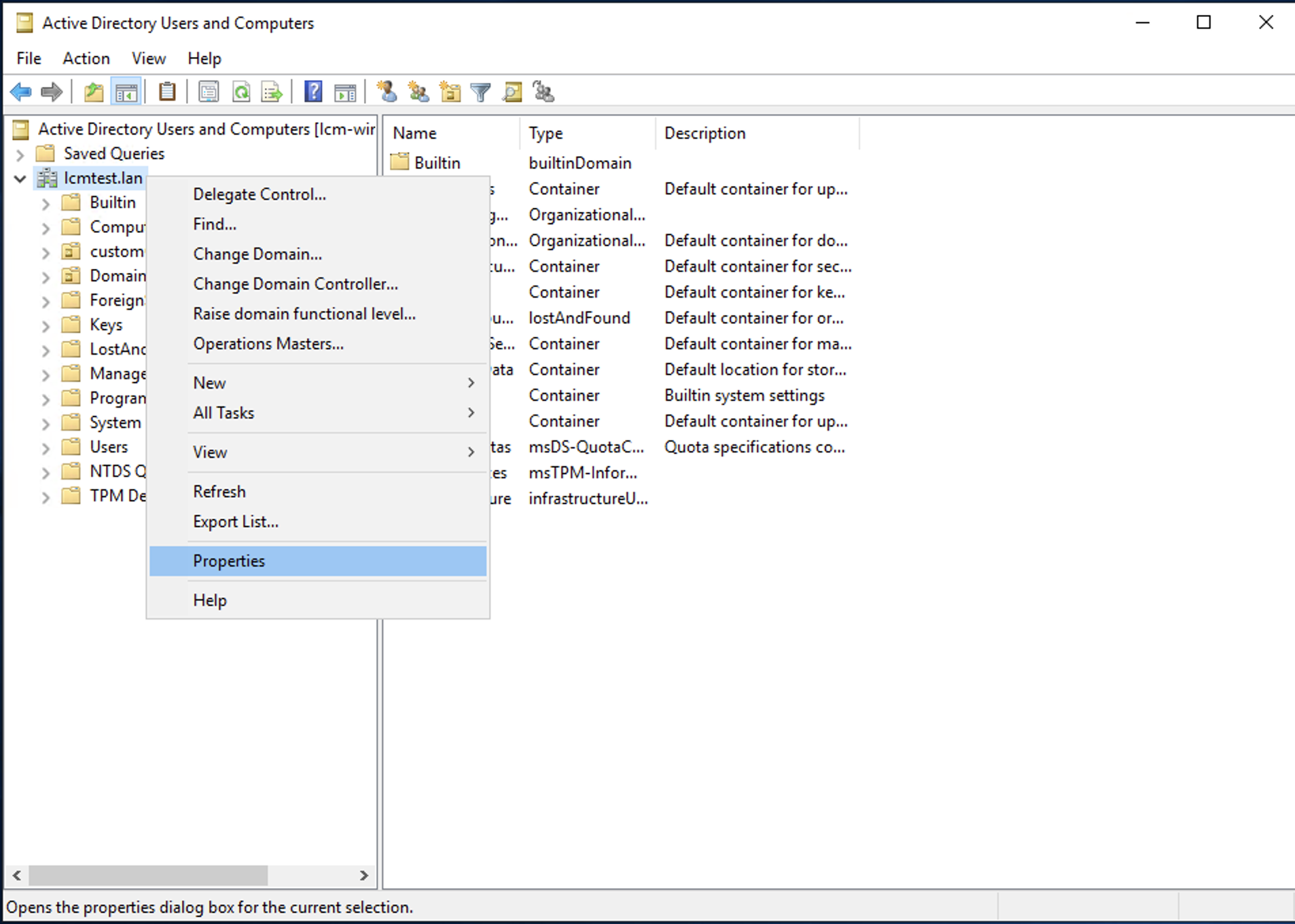1295x924 pixels.
Task: Click the Up one level folder icon
Action: coord(94,92)
